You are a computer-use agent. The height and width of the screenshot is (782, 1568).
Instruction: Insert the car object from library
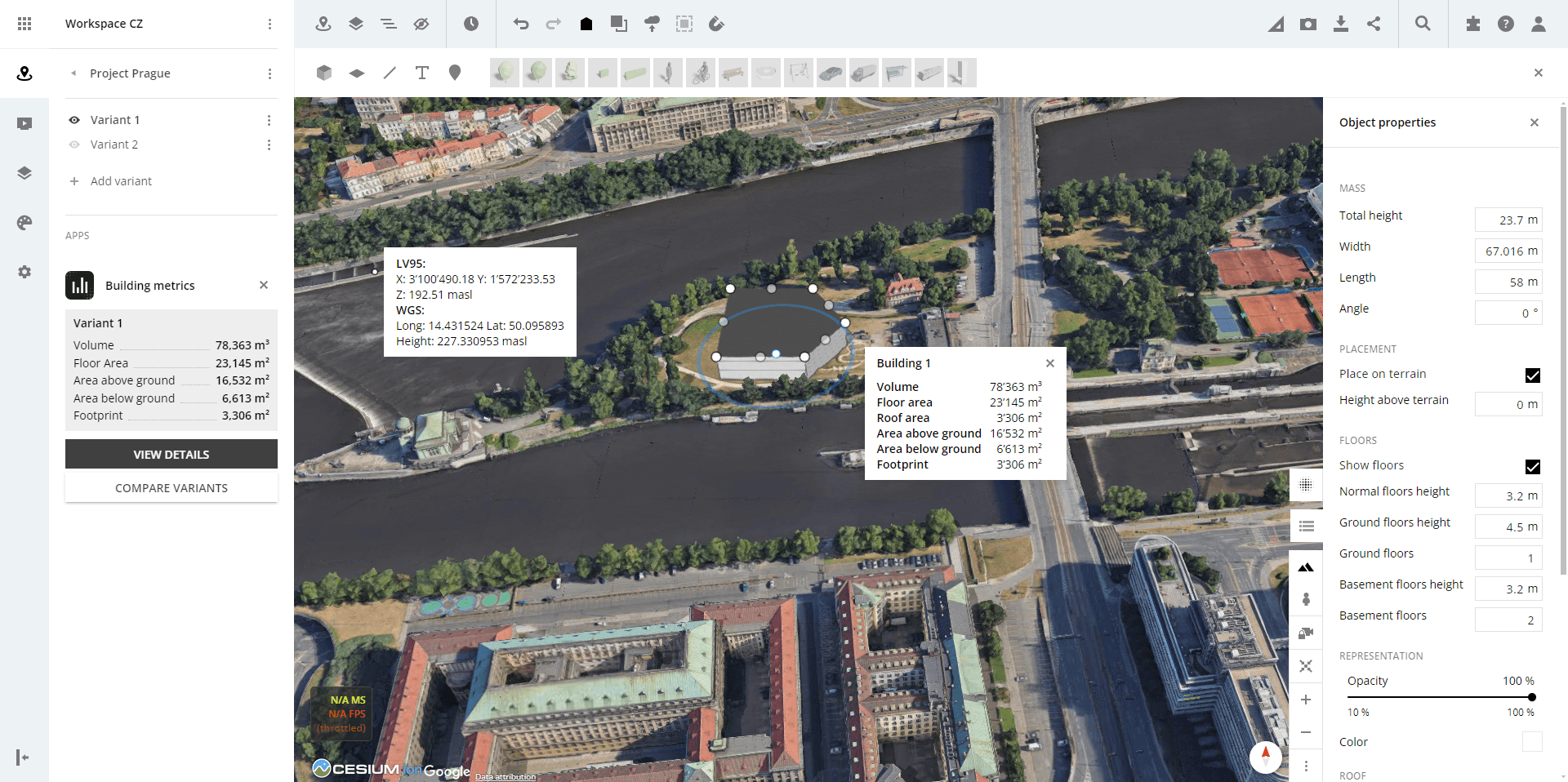click(831, 73)
